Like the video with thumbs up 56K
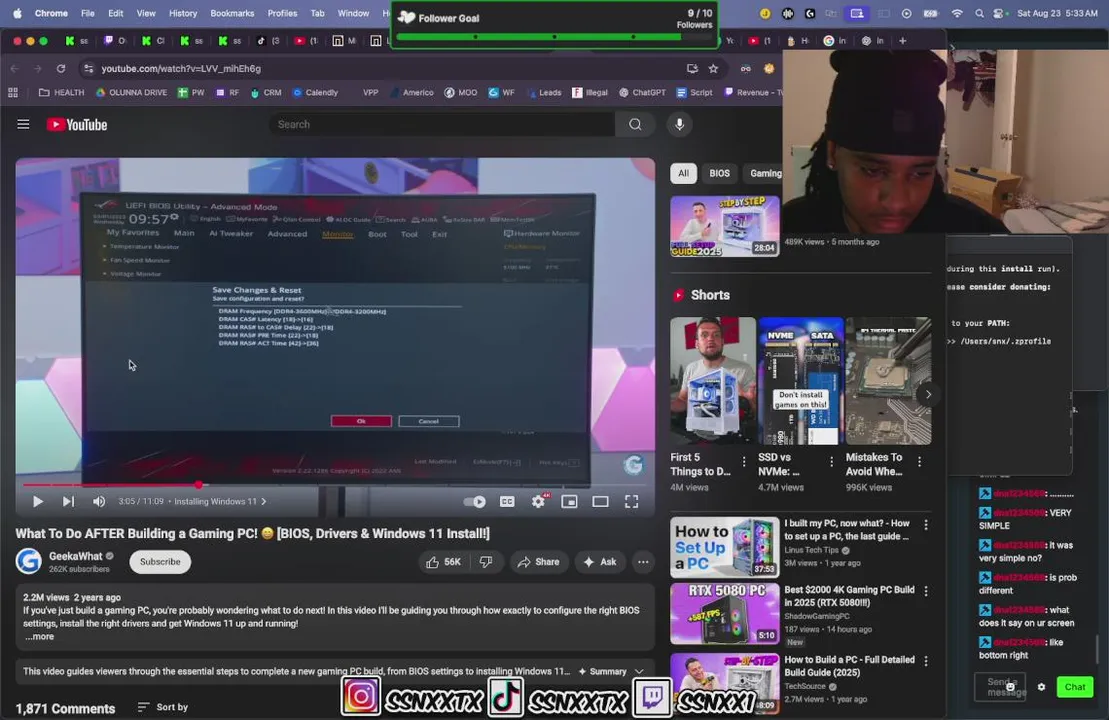1109x720 pixels. 443,562
